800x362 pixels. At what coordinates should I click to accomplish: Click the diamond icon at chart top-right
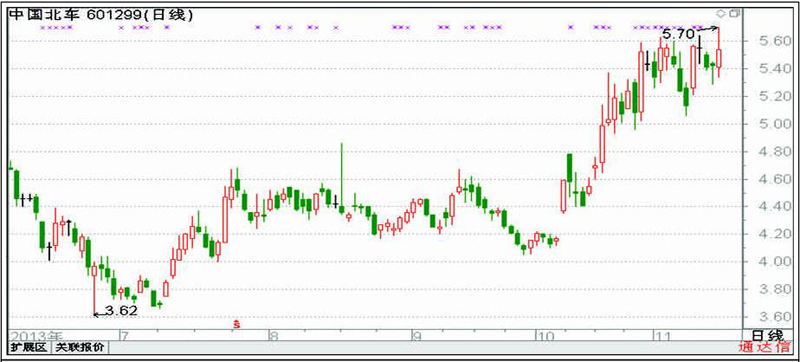click(720, 14)
